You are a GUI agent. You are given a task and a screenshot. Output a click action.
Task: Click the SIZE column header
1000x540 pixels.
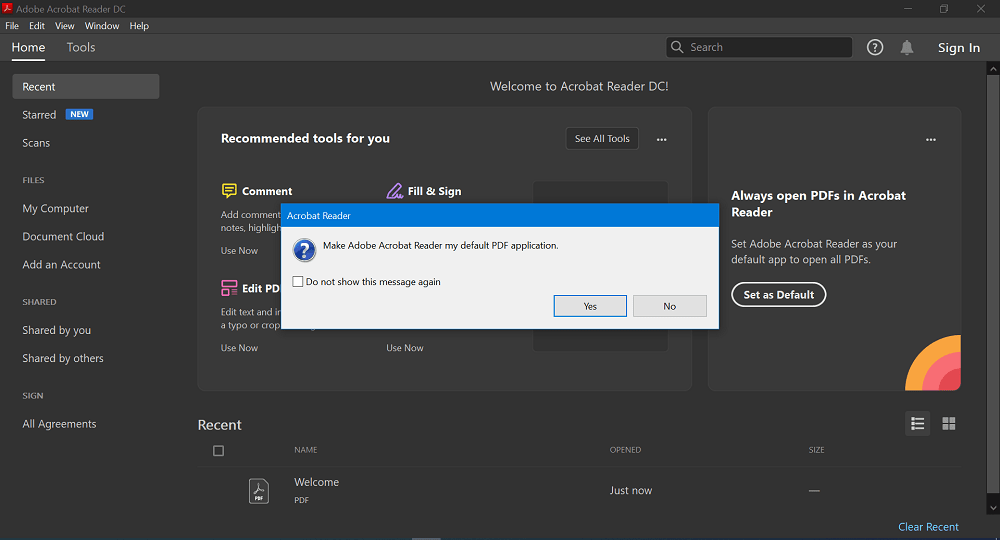click(x=816, y=449)
